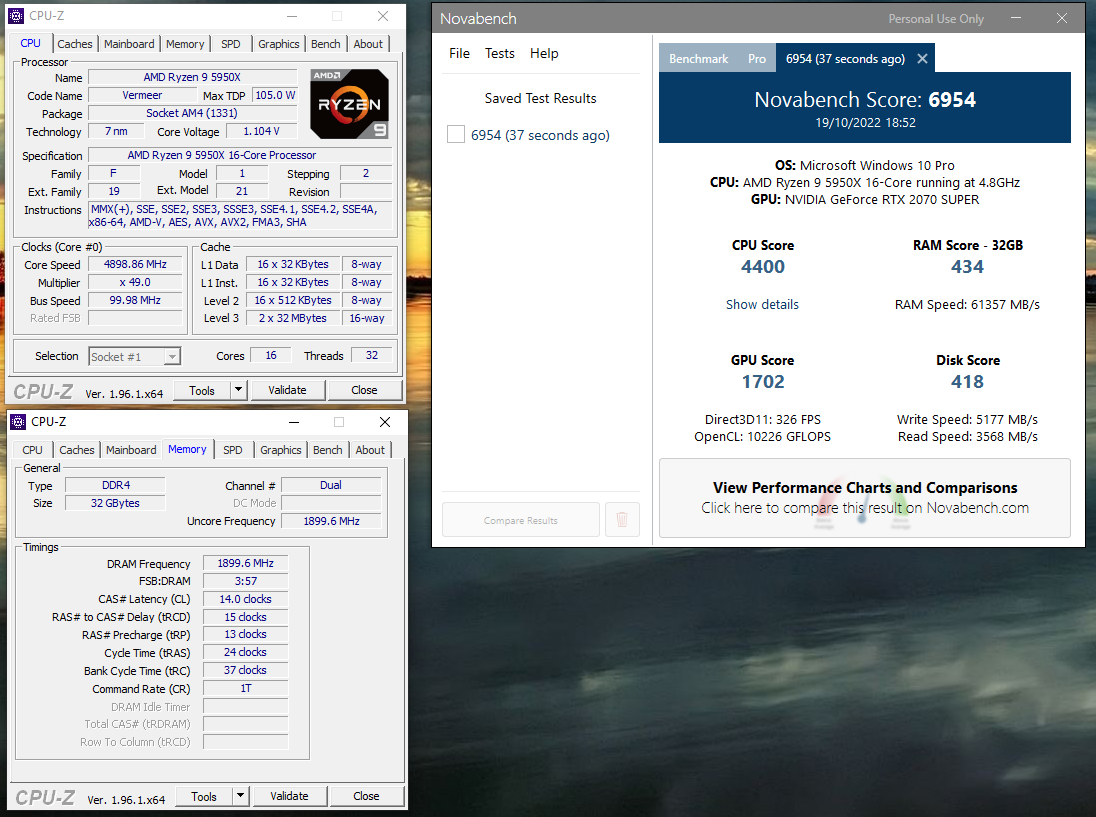Click Tools button in bottom CPU-Z window
This screenshot has width=1096, height=817.
pyautogui.click(x=203, y=796)
